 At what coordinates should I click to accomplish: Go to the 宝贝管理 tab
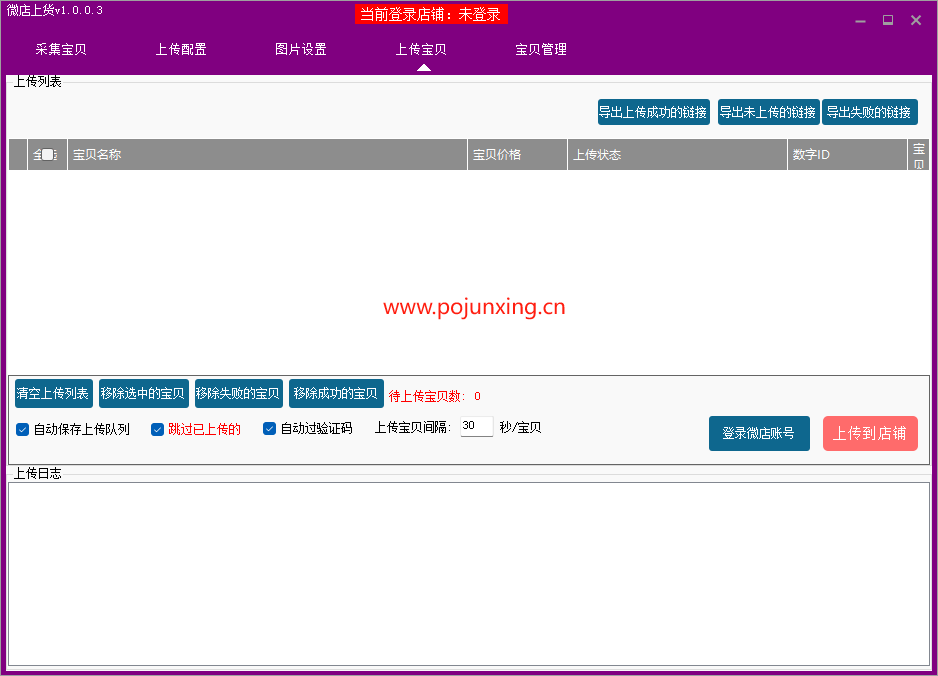pyautogui.click(x=541, y=50)
